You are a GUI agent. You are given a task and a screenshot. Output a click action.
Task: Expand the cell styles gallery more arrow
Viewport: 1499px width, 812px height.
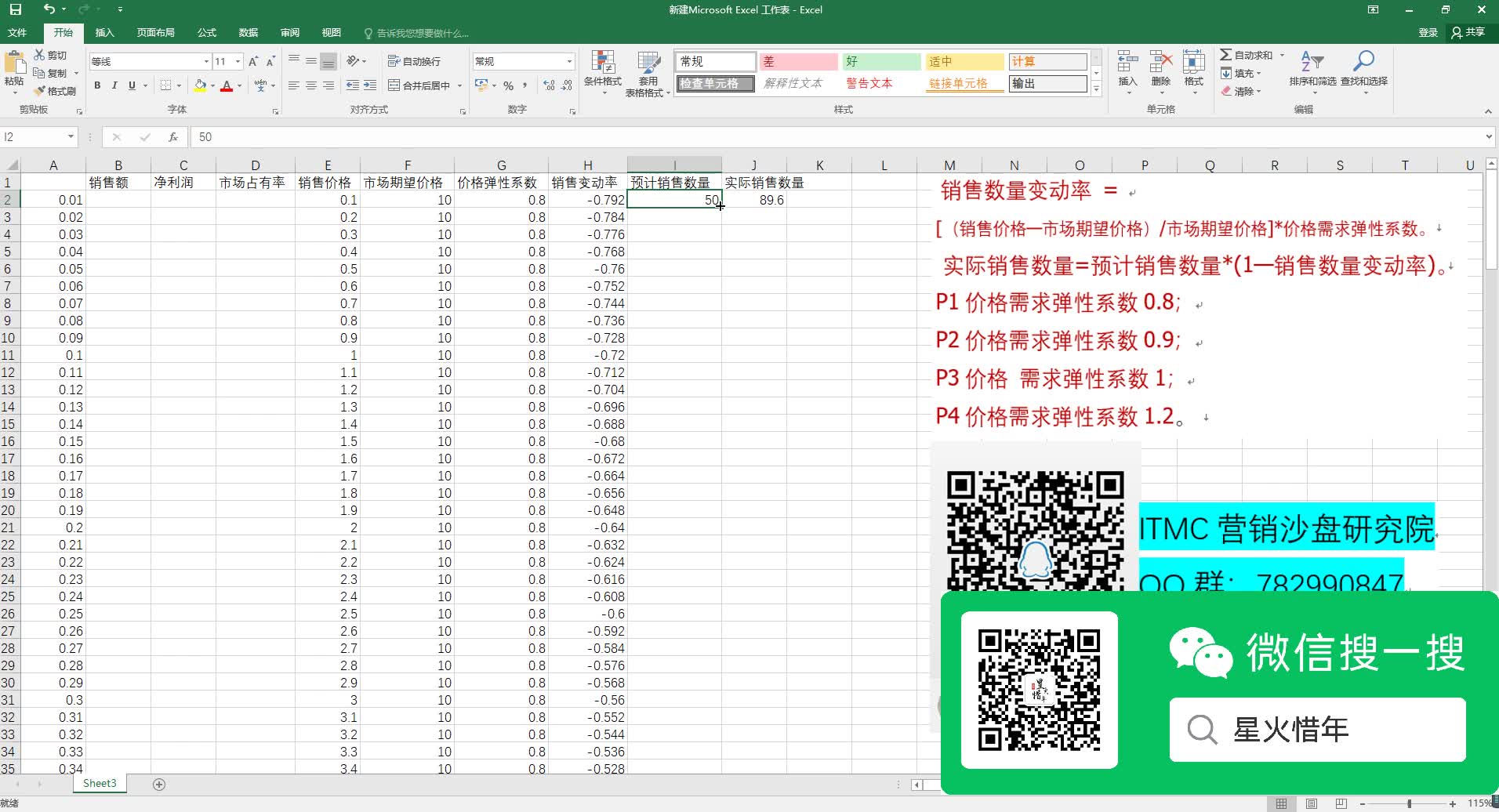[x=1096, y=89]
